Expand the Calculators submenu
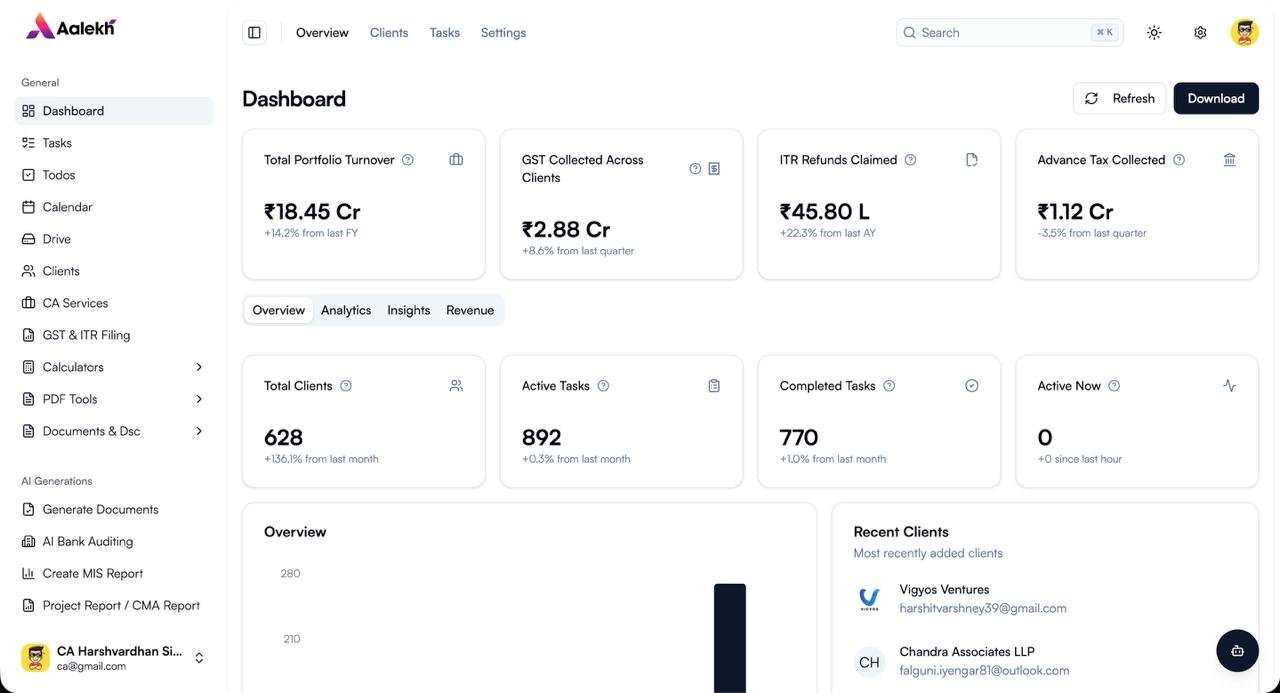Image resolution: width=1280 pixels, height=693 pixels. point(199,367)
